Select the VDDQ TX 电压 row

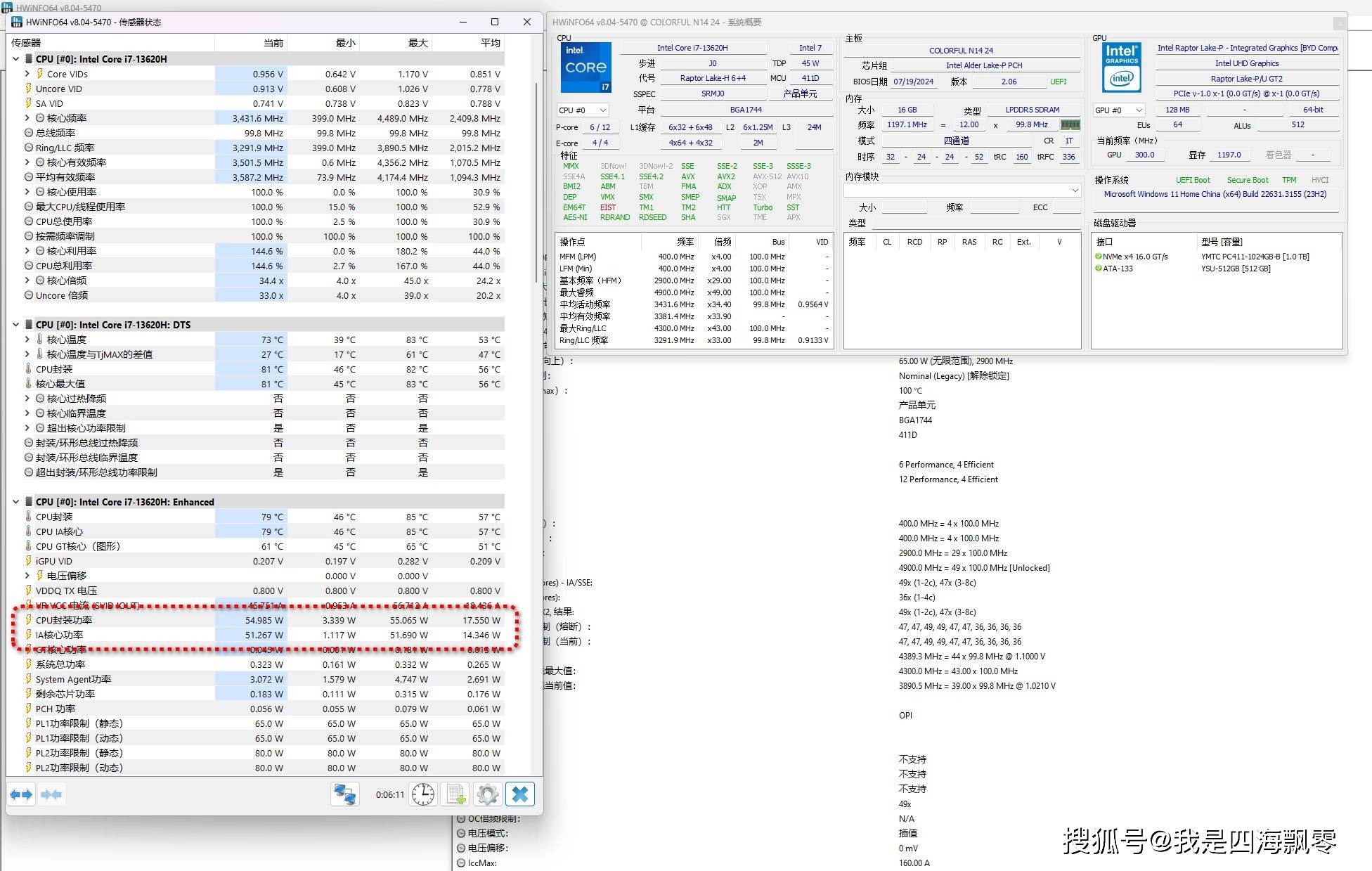point(256,591)
